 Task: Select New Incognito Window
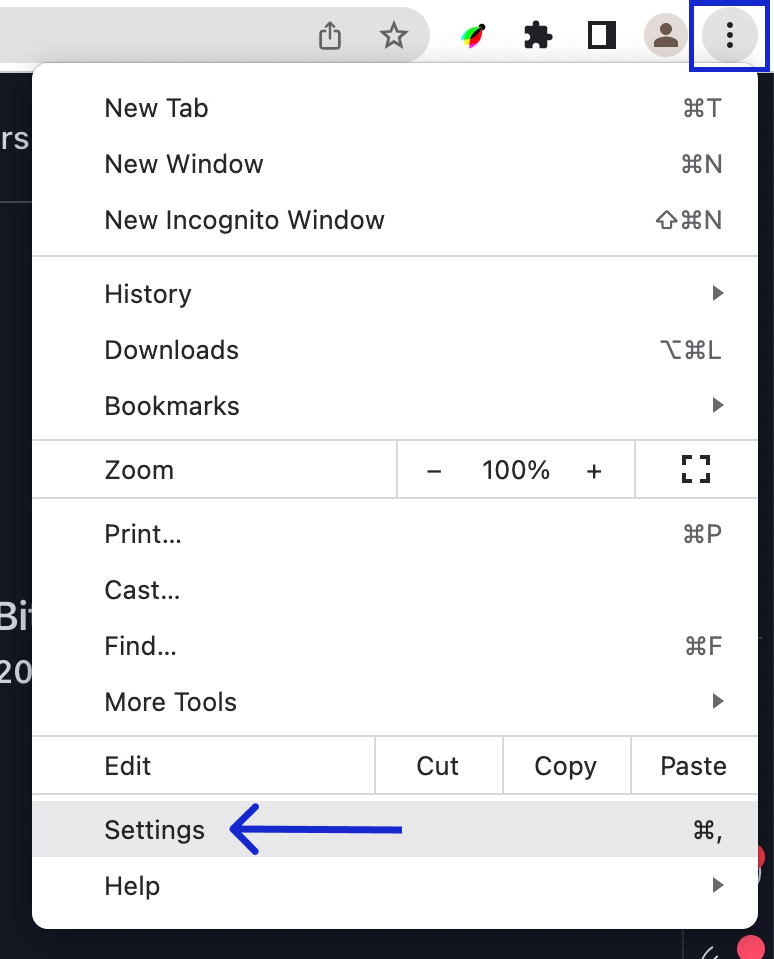click(244, 220)
